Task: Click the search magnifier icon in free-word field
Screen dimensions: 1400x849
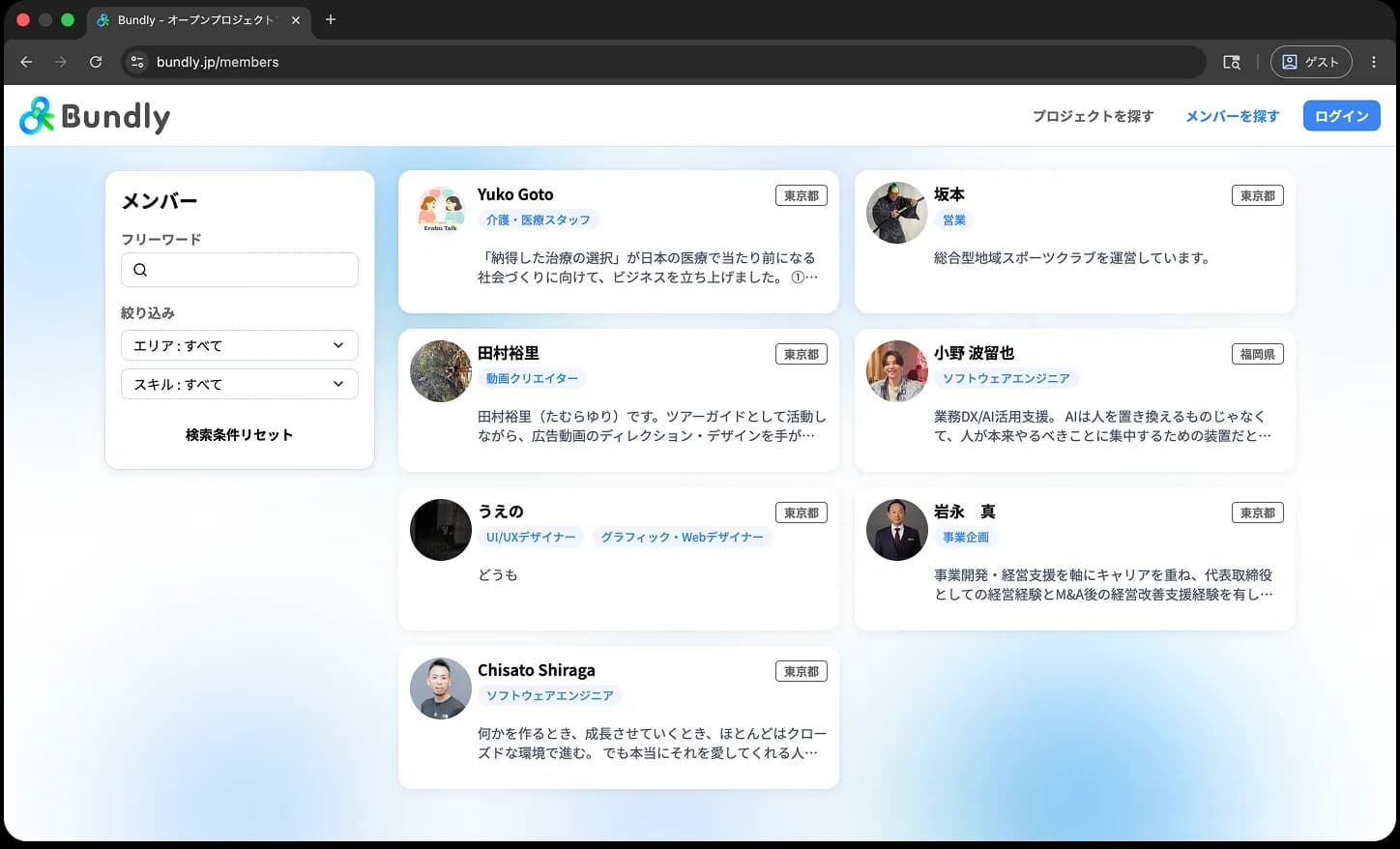Action: coord(140,270)
